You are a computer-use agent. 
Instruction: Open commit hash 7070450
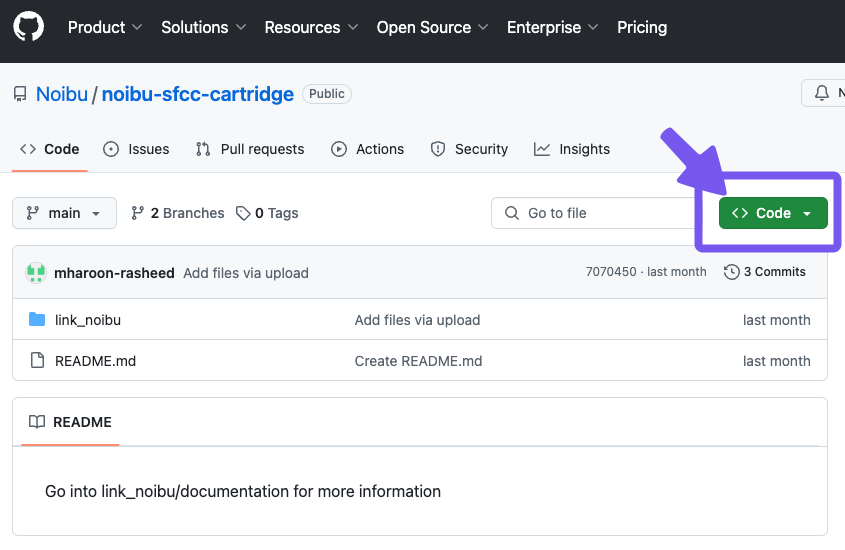(x=611, y=272)
